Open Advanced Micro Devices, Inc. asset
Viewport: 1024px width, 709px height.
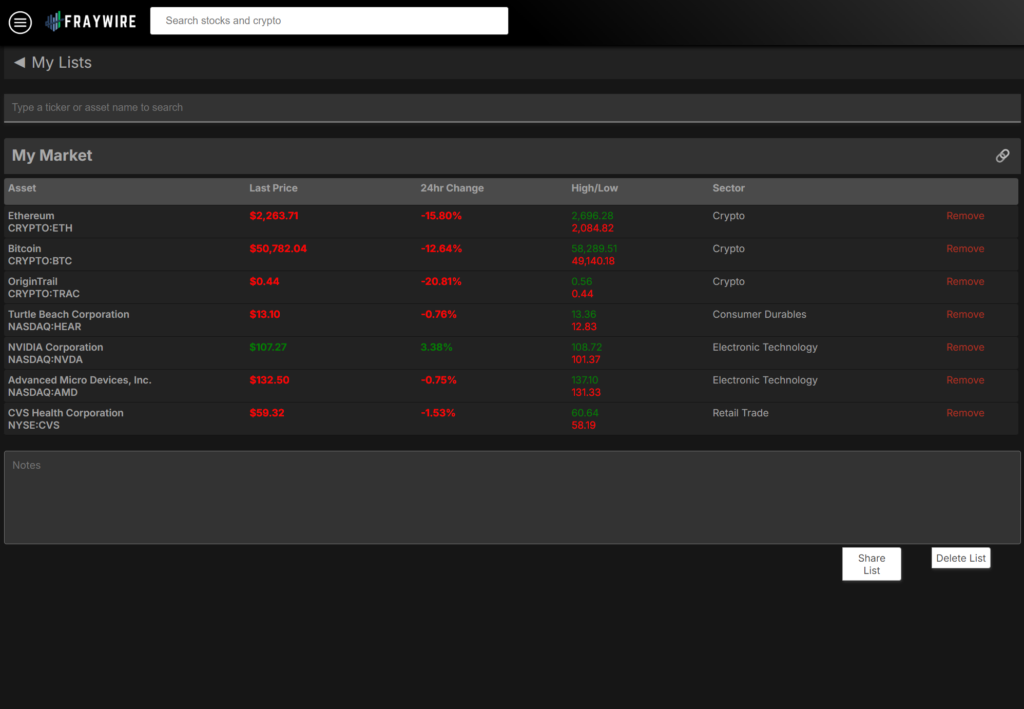(80, 380)
